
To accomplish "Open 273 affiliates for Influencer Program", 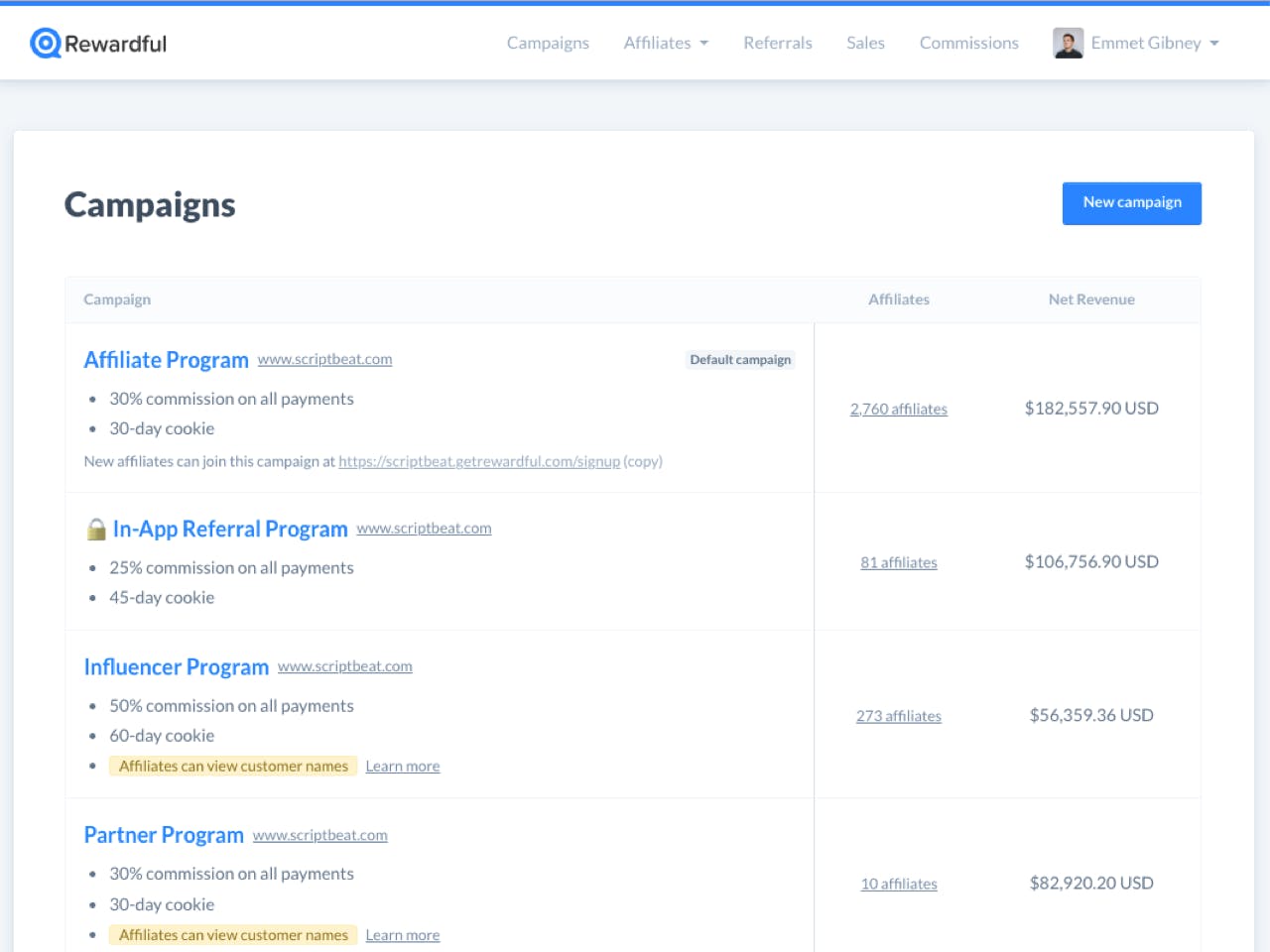I will [899, 716].
